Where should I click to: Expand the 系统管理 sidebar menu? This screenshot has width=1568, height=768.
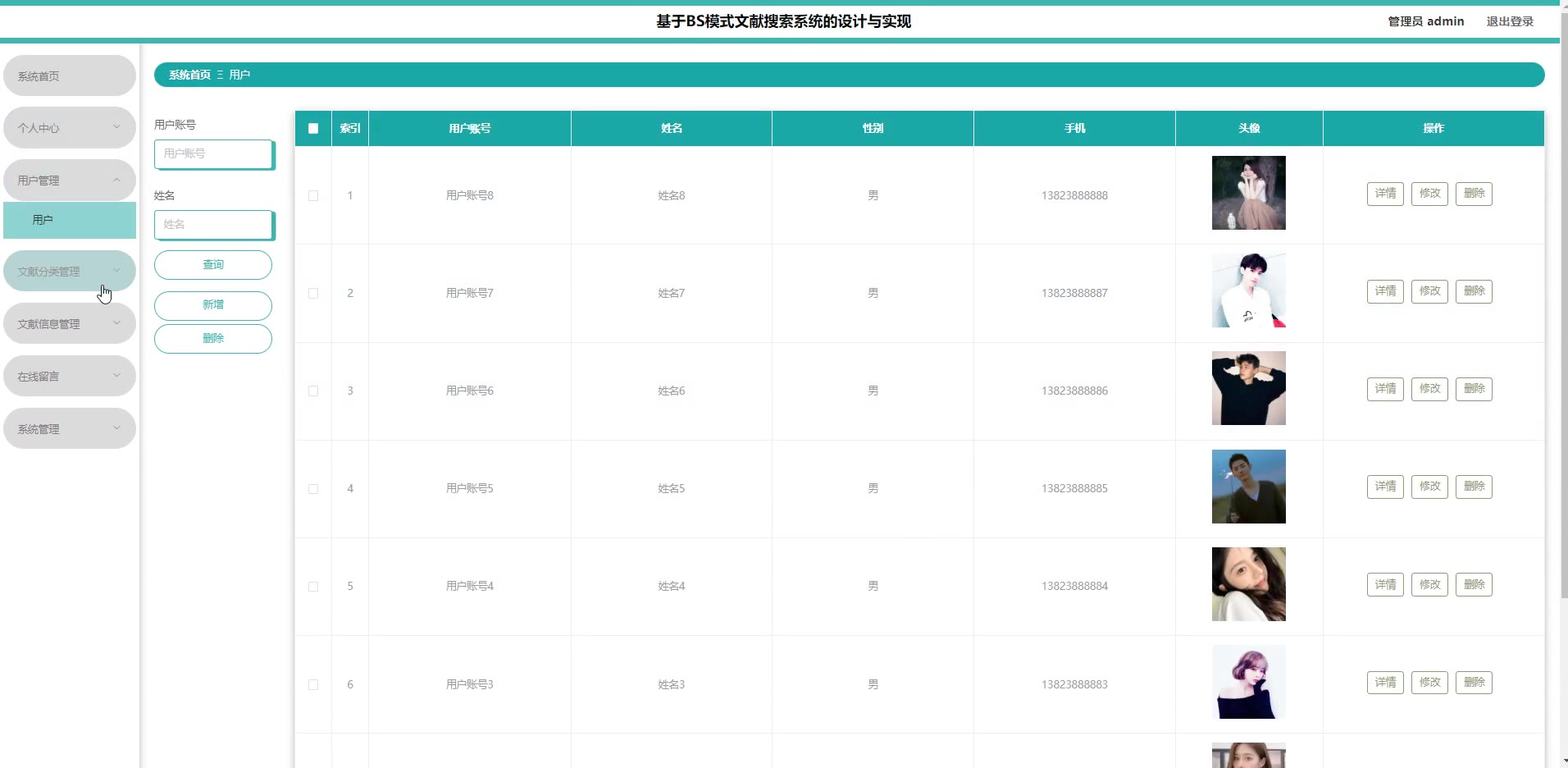pos(70,428)
